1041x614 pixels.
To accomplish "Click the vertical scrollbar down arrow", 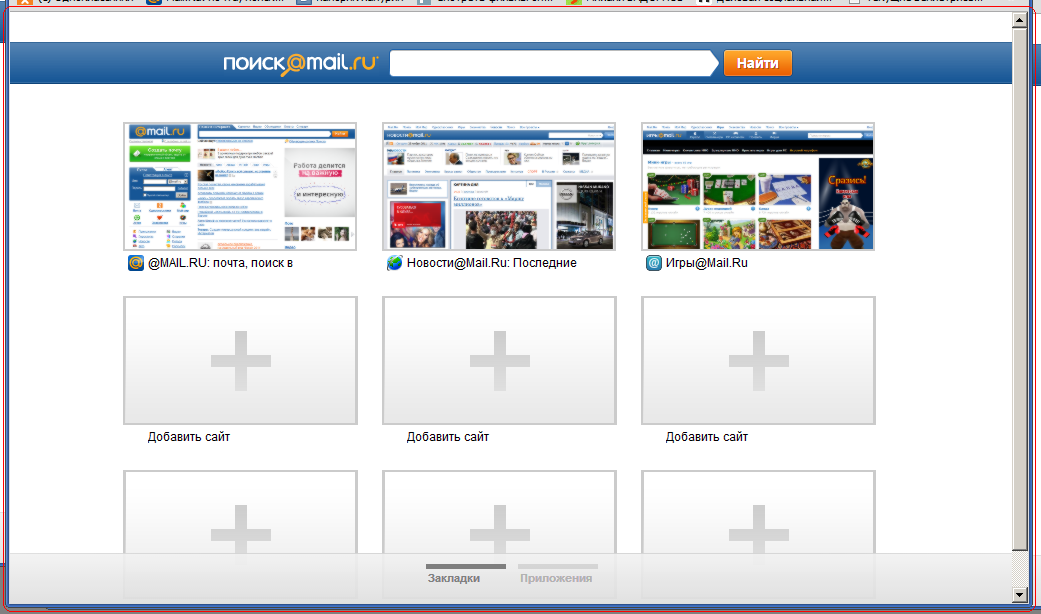I will click(1020, 595).
